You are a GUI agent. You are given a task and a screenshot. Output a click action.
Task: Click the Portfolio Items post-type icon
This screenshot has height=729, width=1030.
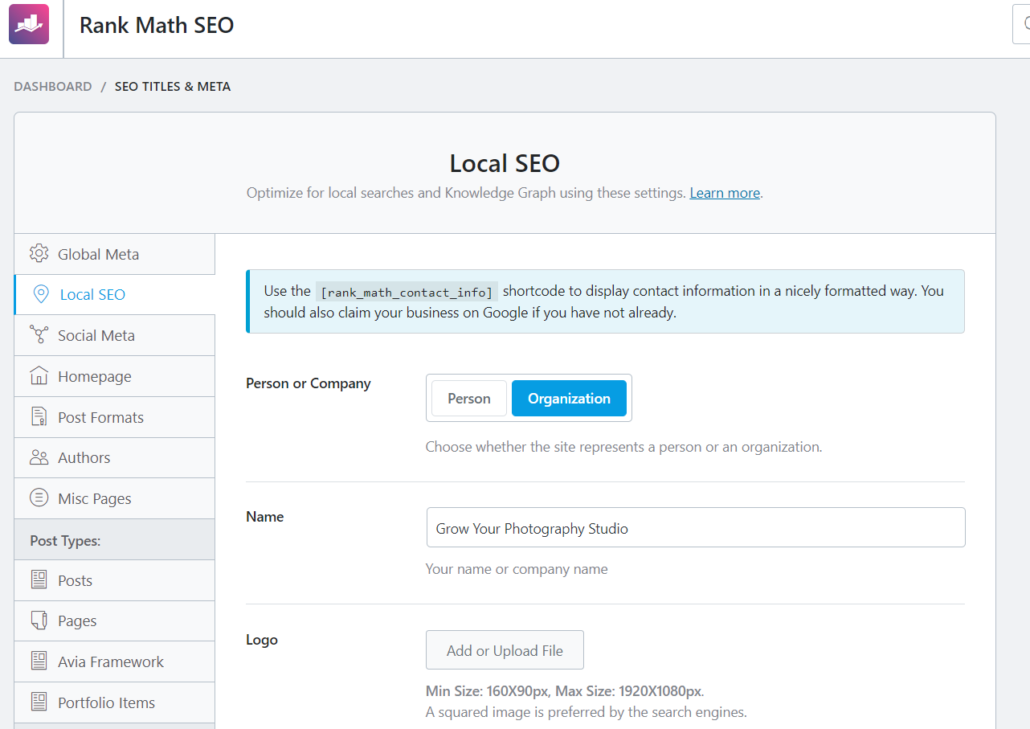(x=39, y=702)
